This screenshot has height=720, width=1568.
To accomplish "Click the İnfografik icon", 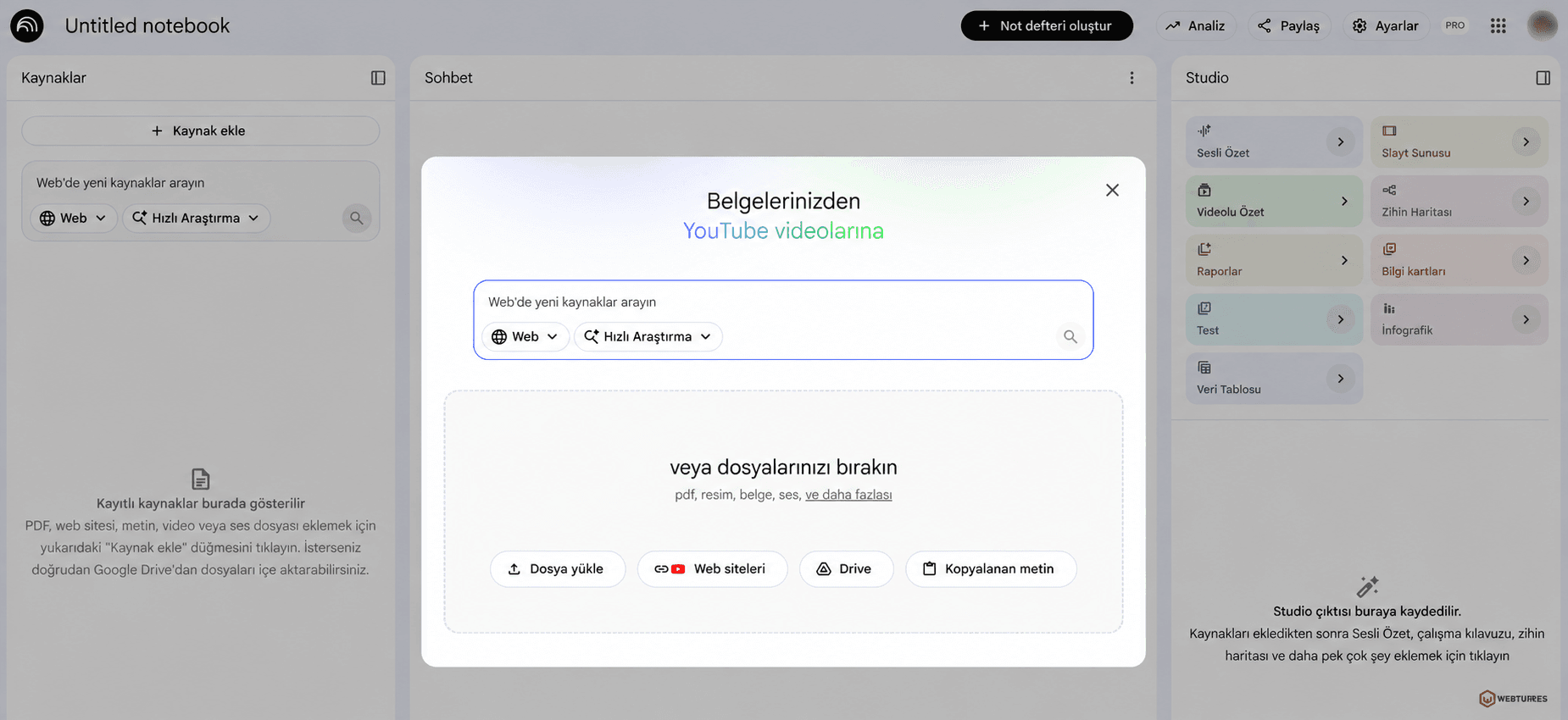I will 1389,308.
